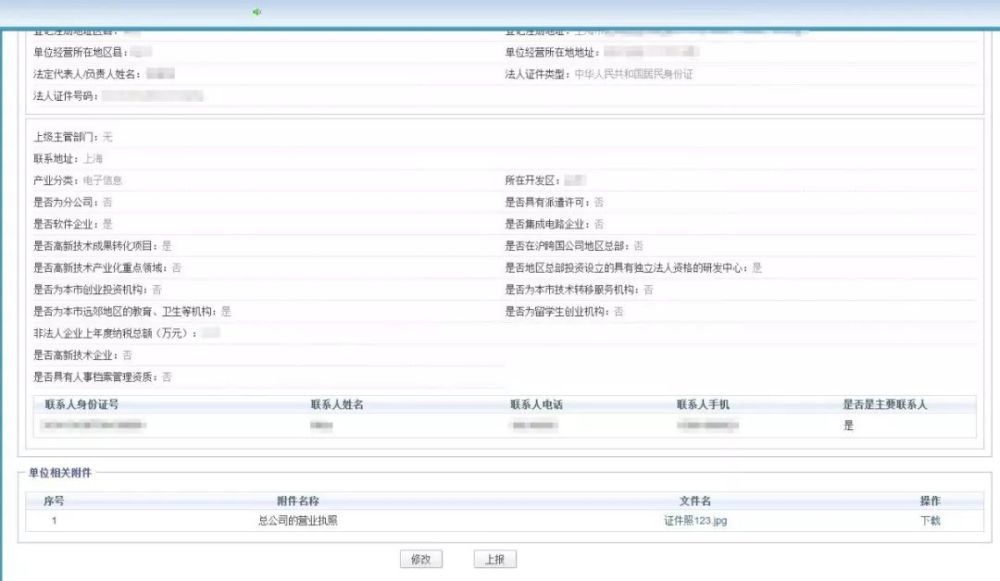This screenshot has height=581, width=1000.
Task: Click the 法人证件类型 value 中华人民共和国居民身份证
Action: pyautogui.click(x=633, y=74)
